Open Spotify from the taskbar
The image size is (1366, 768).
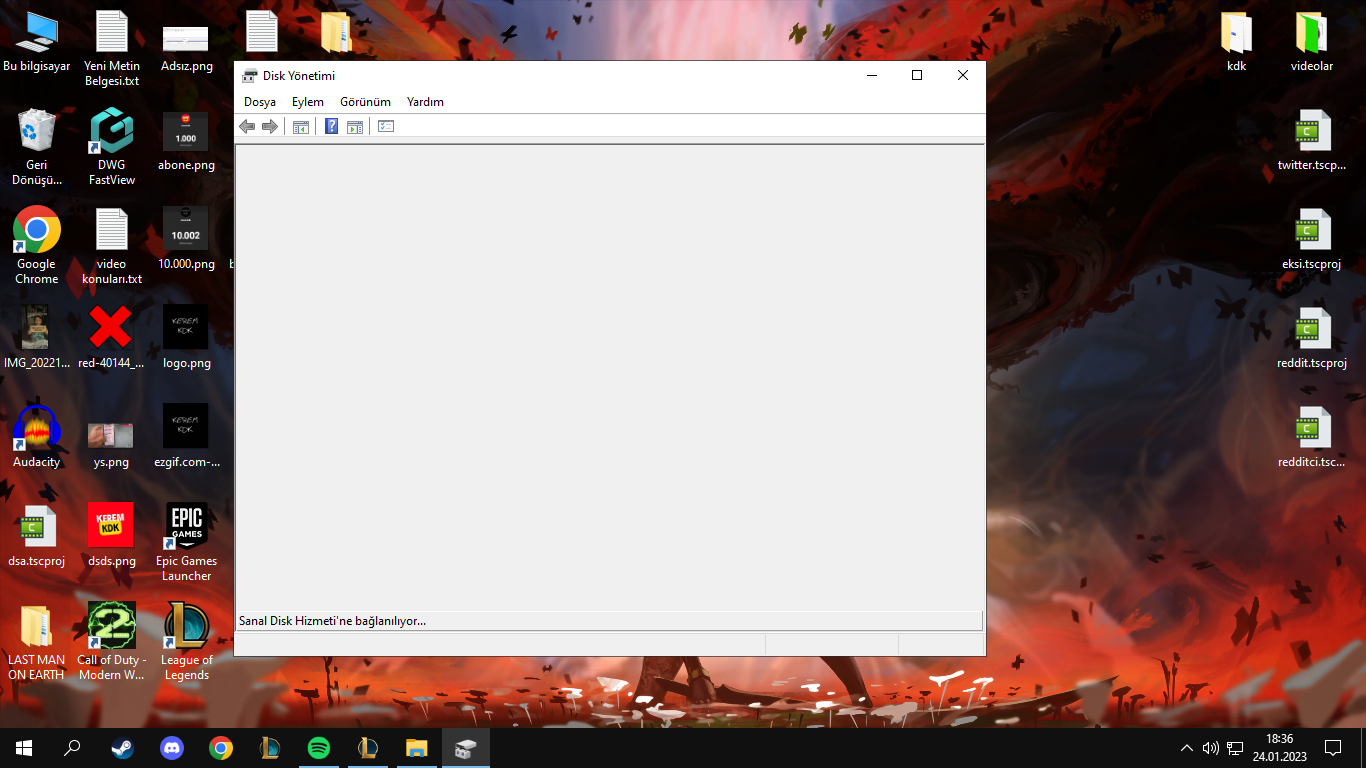pyautogui.click(x=319, y=748)
